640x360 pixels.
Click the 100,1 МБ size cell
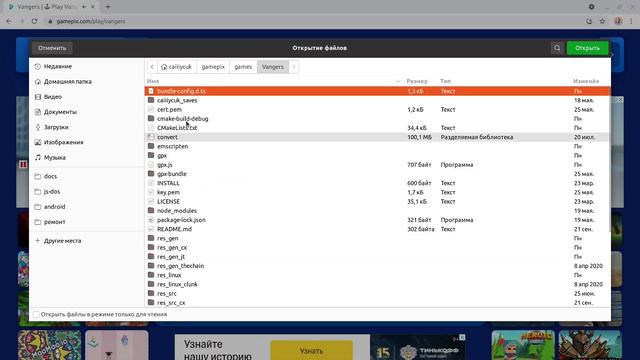419,137
